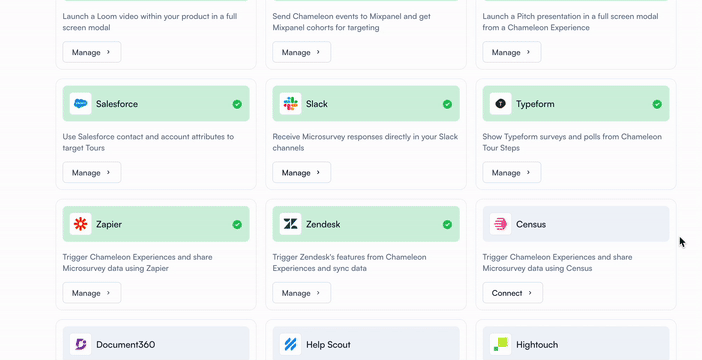This screenshot has width=702, height=360.
Task: Open Manage for the Loom integration
Action: [x=92, y=52]
